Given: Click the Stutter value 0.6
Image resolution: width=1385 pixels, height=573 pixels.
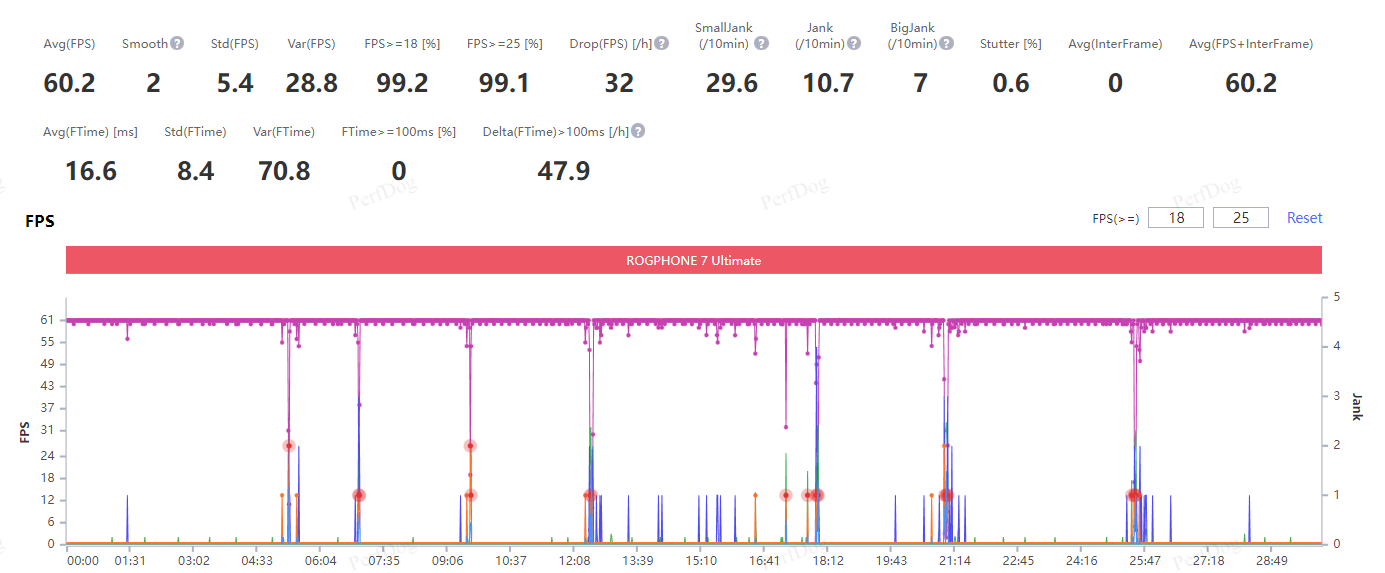Looking at the screenshot, I should click(1011, 83).
